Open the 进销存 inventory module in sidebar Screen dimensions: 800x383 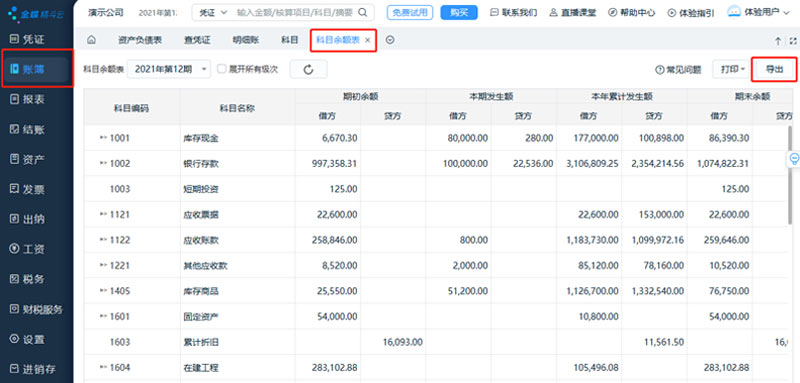click(x=33, y=369)
